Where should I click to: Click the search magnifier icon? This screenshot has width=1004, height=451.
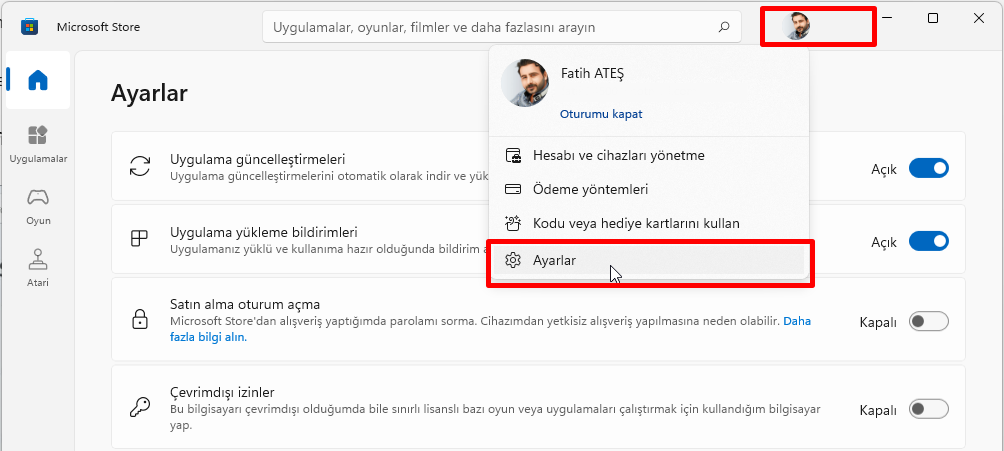[724, 27]
